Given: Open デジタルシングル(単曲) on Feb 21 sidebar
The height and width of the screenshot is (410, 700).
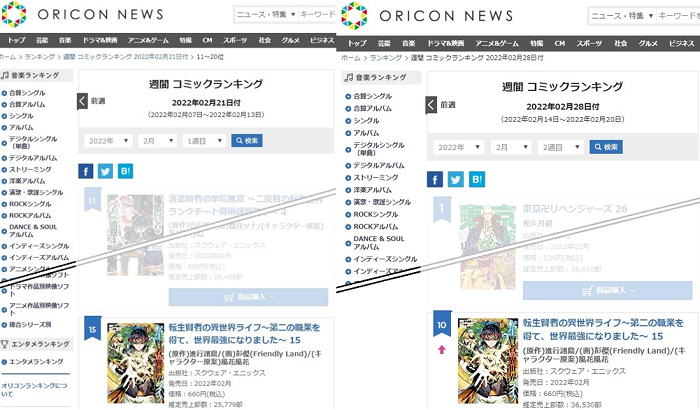Looking at the screenshot, I should pos(33,142).
